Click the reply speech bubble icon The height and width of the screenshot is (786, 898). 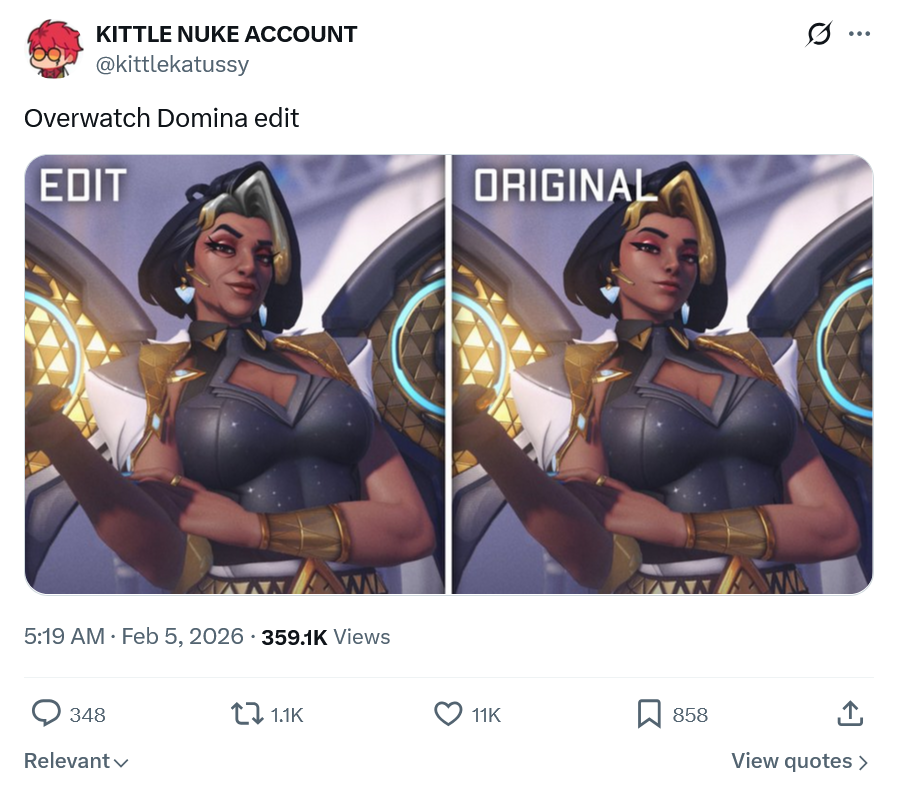46,714
